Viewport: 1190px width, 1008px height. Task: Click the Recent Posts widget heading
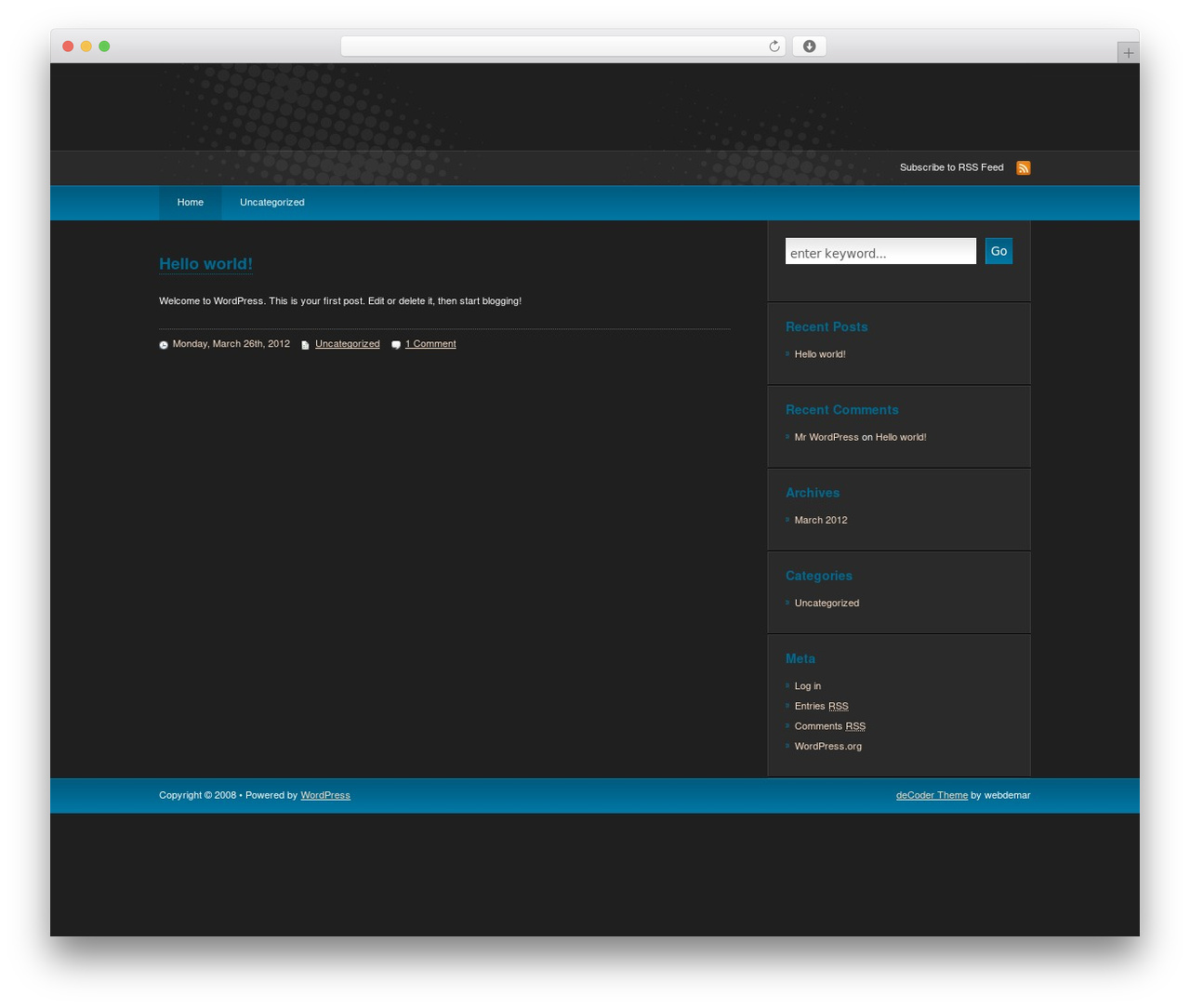click(x=826, y=327)
